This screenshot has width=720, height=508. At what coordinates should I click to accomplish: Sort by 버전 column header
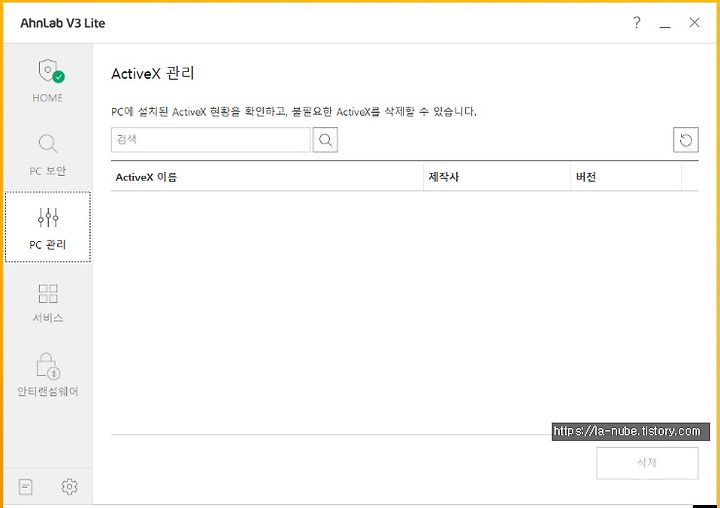pyautogui.click(x=626, y=177)
